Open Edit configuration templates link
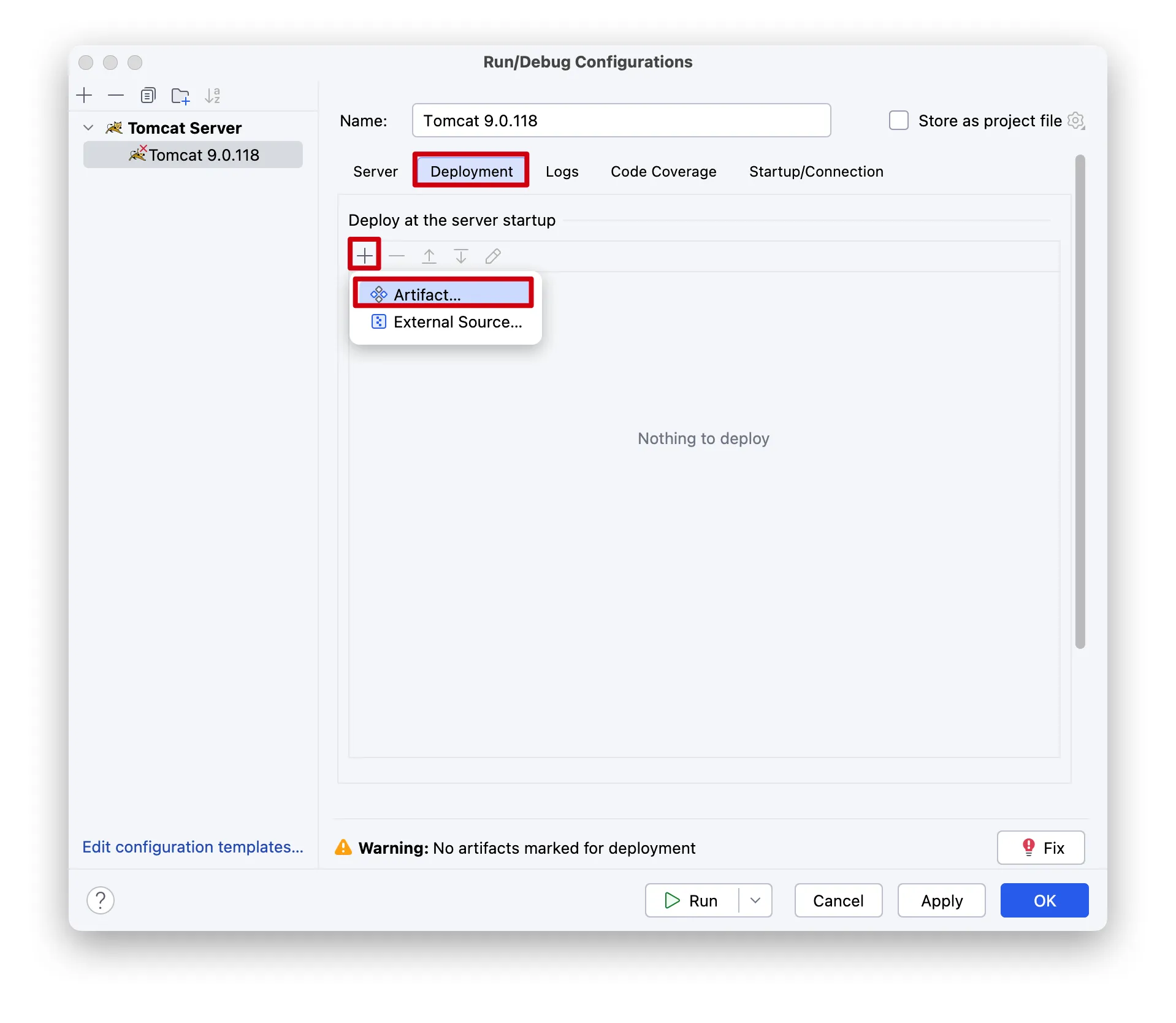 coord(193,847)
